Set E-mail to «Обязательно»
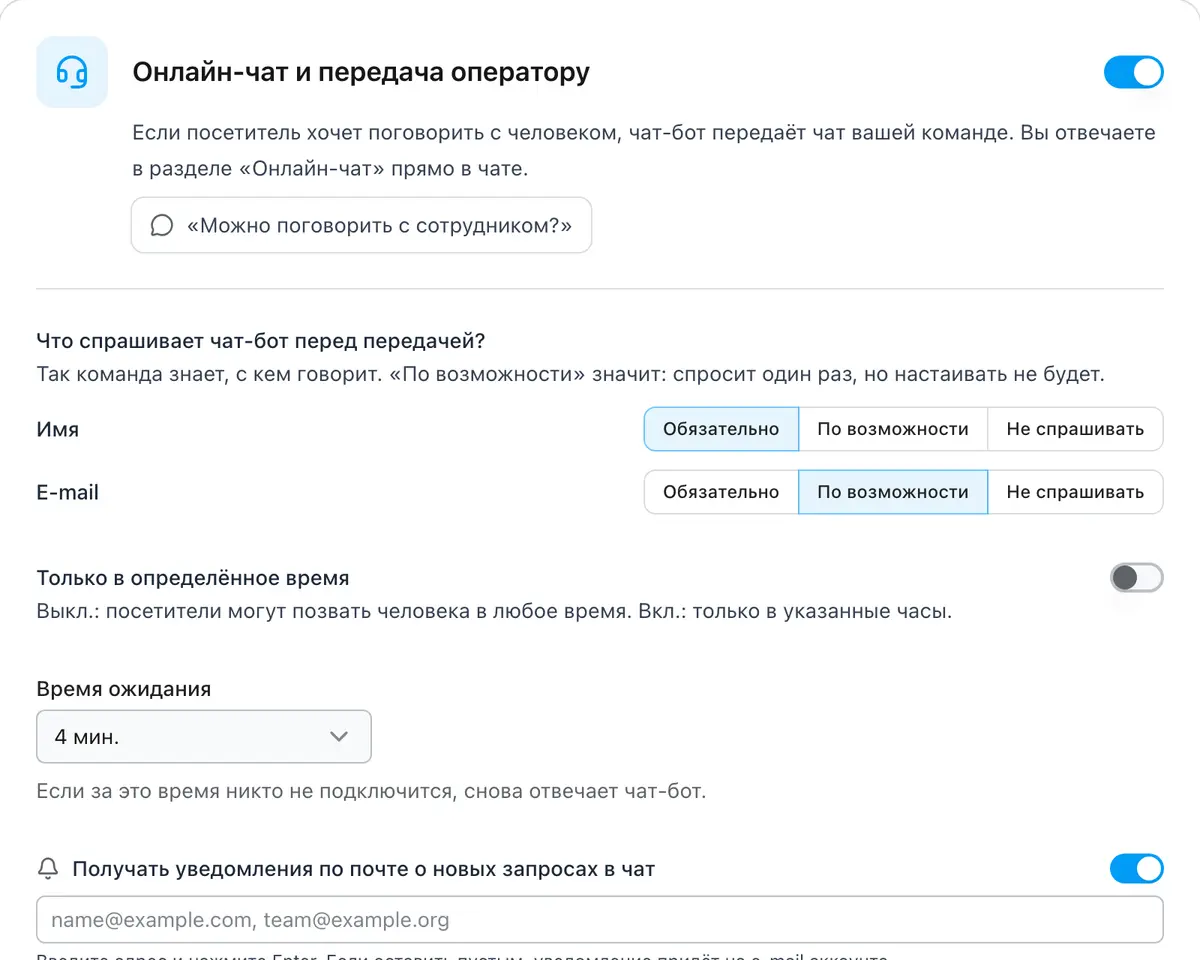Image resolution: width=1200 pixels, height=960 pixels. (721, 492)
